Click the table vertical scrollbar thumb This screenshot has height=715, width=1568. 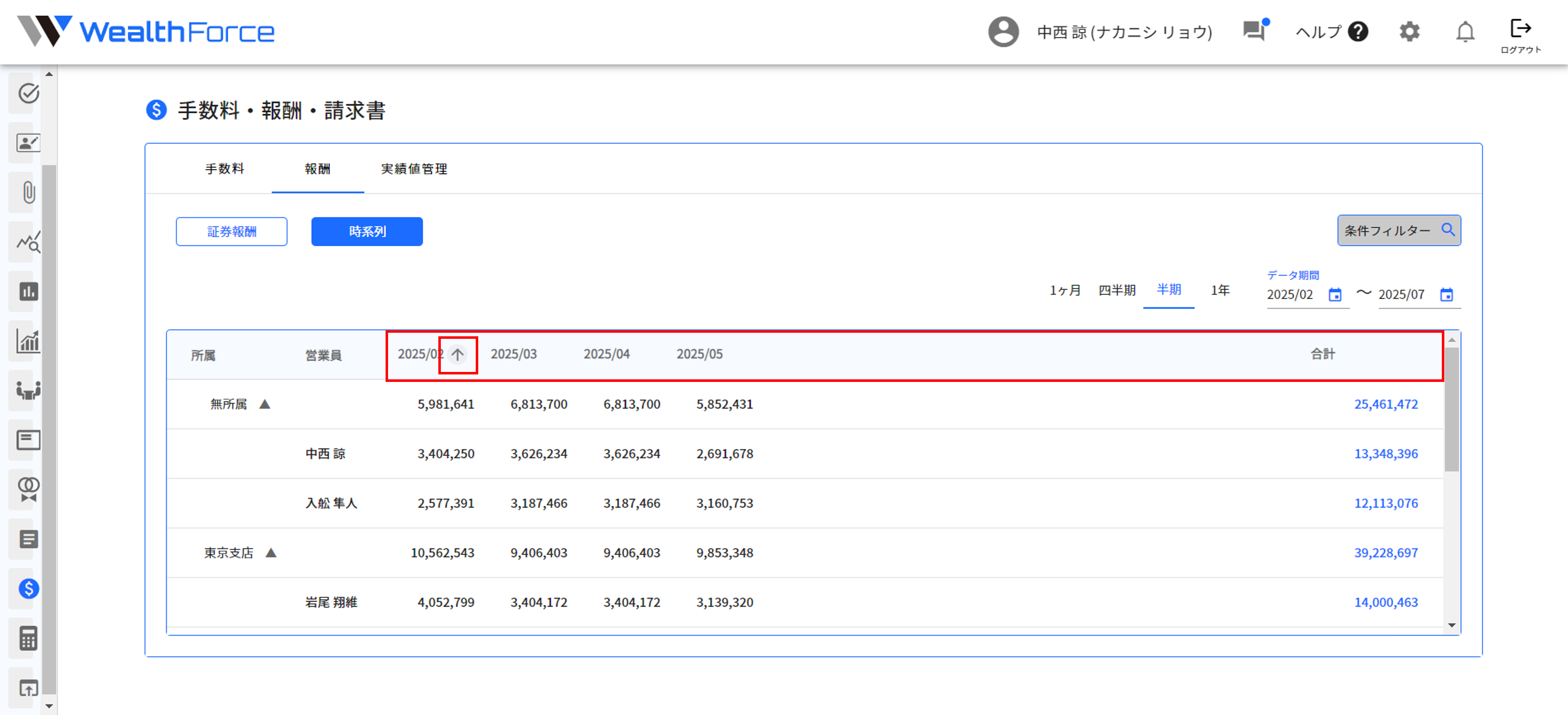[x=1452, y=409]
